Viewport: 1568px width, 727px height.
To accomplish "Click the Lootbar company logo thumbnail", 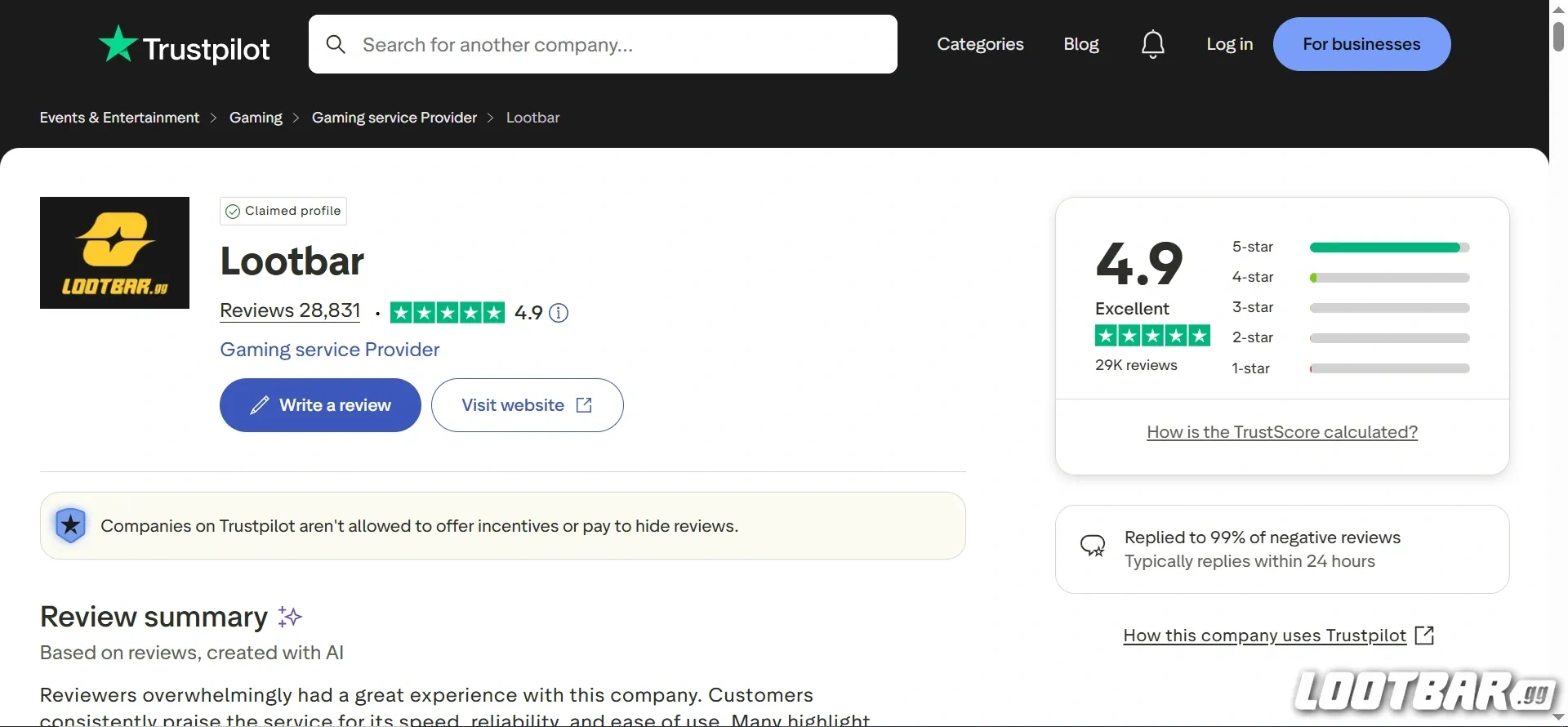I will click(114, 252).
